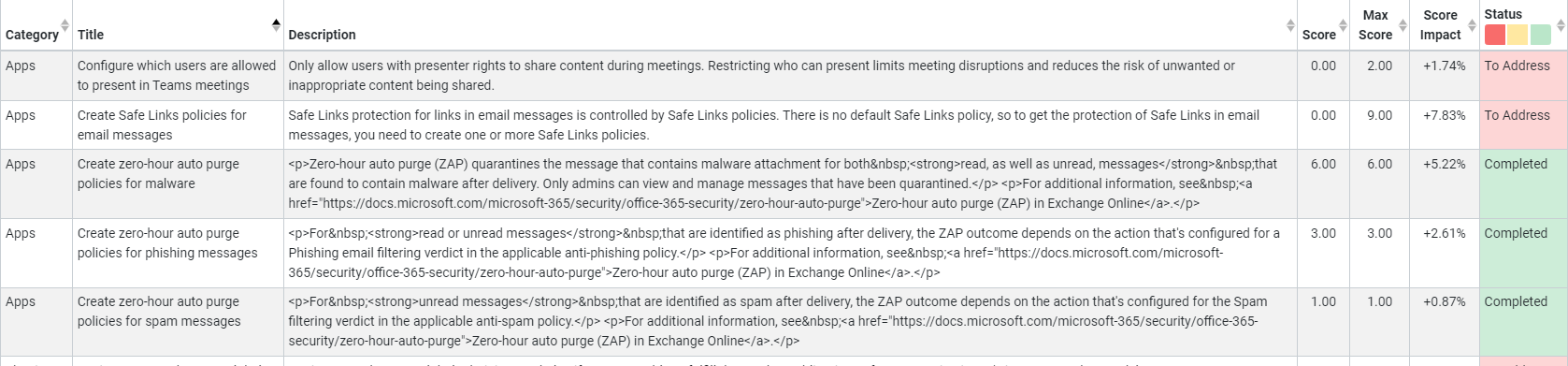Click Completed status for malware policy row
Image resolution: width=1568 pixels, height=366 pixels.
[1516, 164]
